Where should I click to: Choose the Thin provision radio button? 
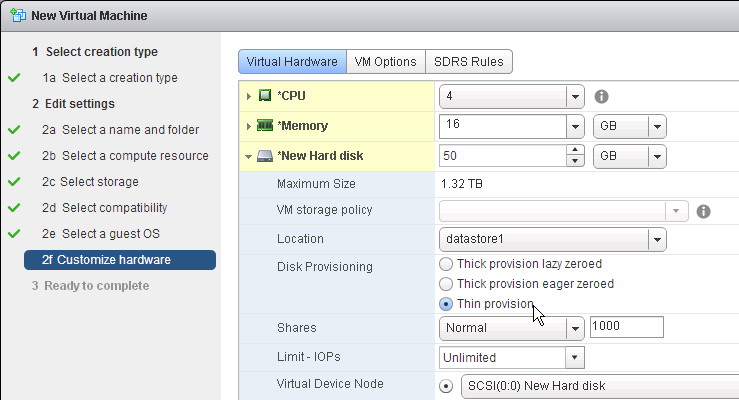(x=446, y=304)
